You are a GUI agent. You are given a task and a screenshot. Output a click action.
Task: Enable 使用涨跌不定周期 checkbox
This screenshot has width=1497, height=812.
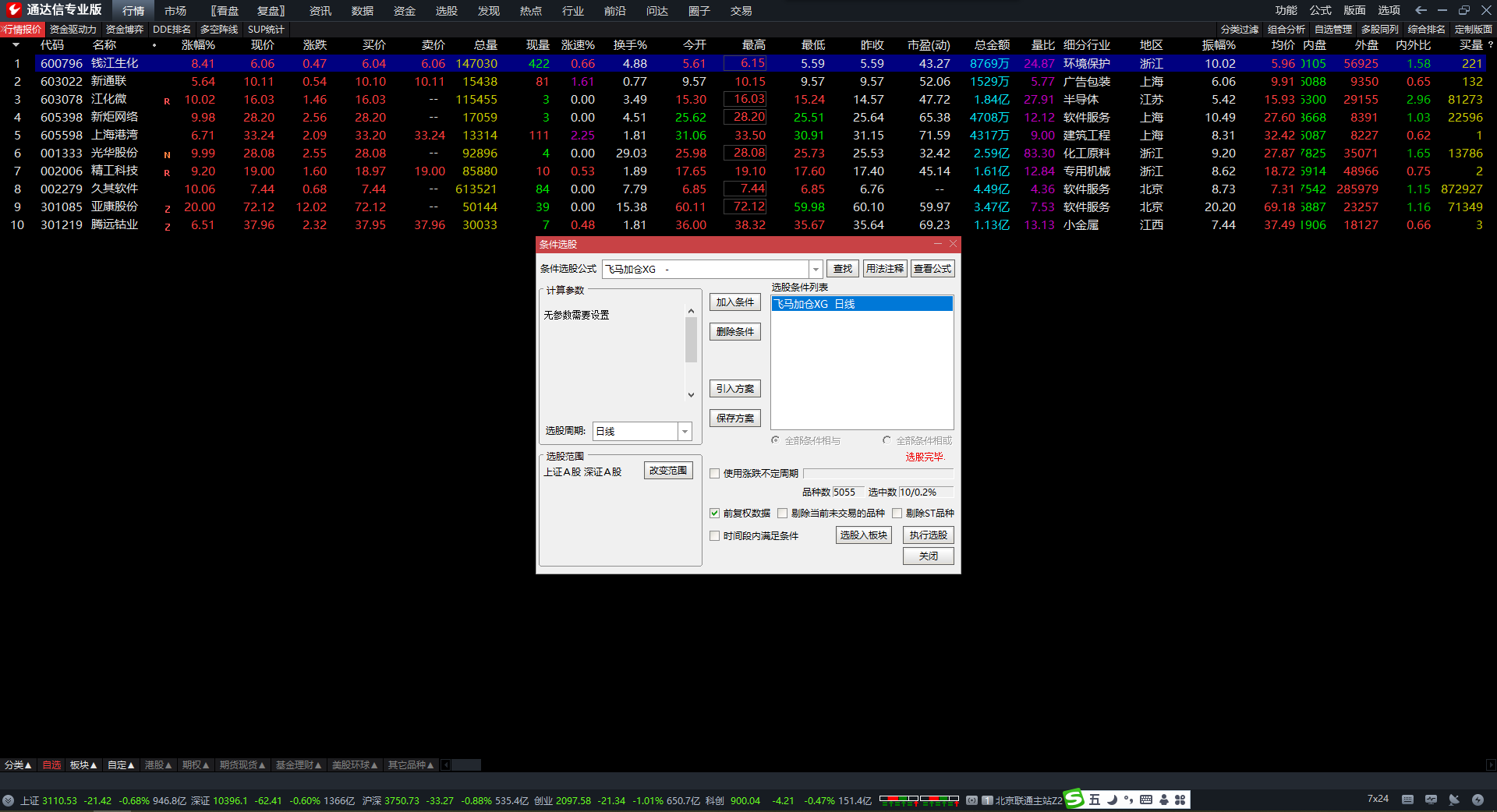[714, 473]
